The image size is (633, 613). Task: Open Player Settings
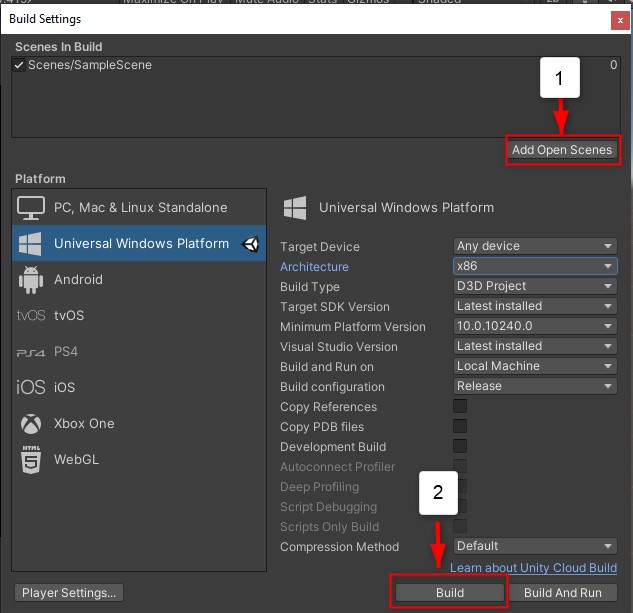click(69, 593)
